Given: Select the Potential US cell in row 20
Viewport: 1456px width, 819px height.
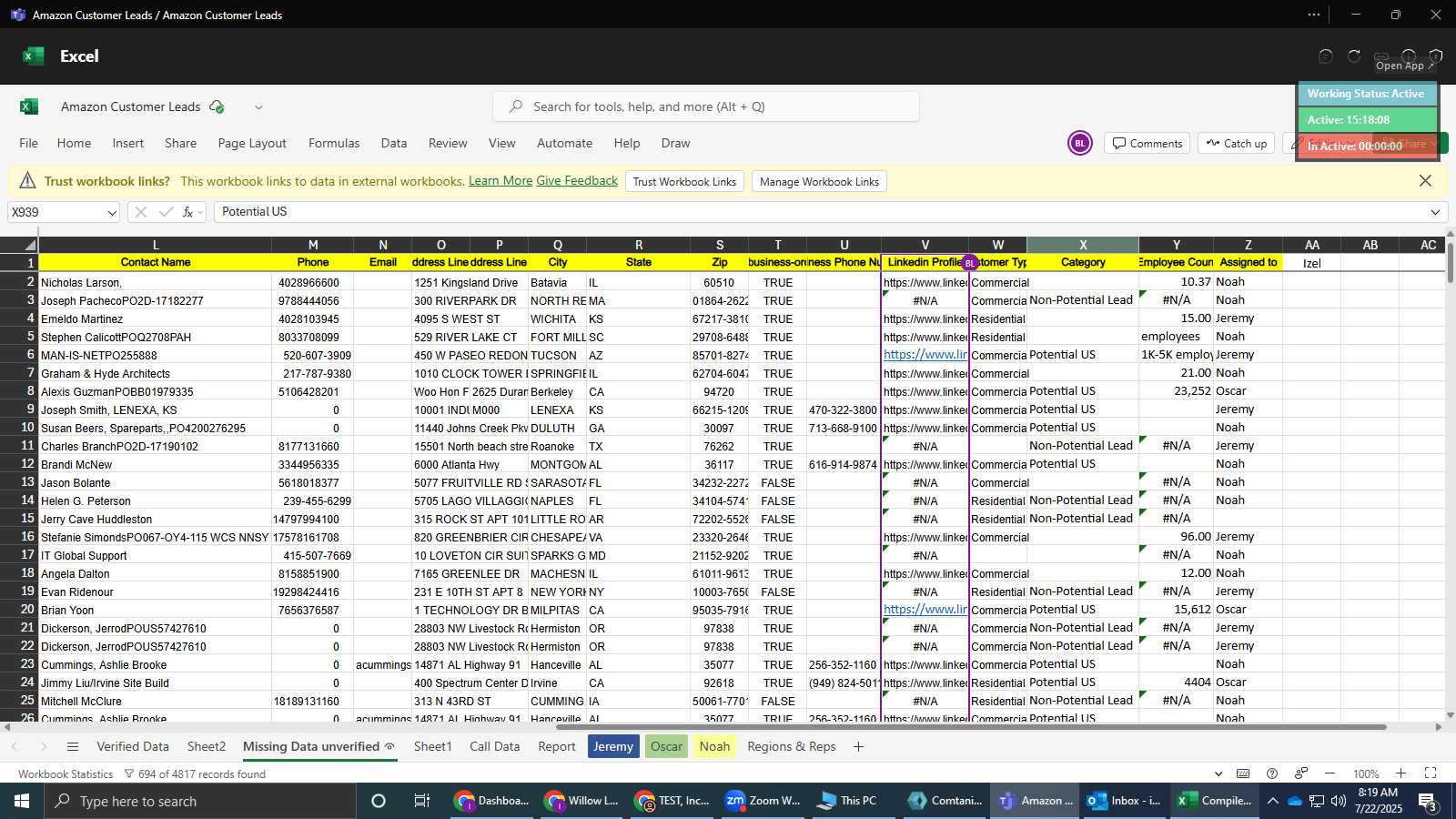Looking at the screenshot, I should pos(1083,610).
